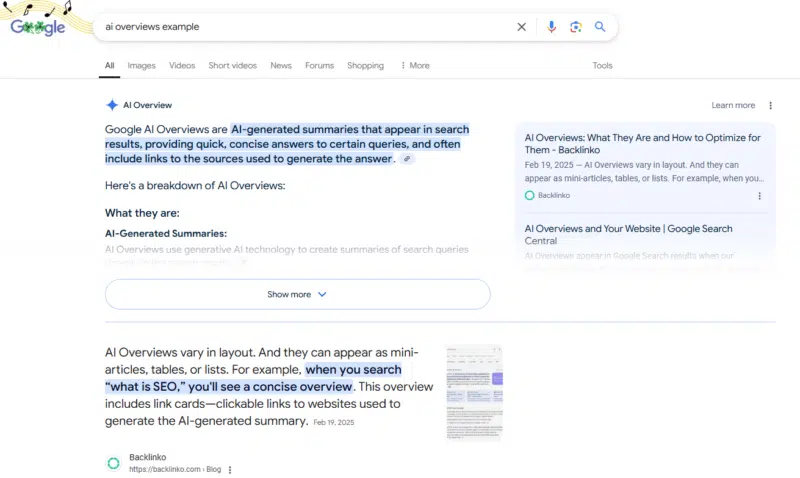Screen dimensions: 800x478
Task: Click the 'Feb 19, 2025' snippet date
Action: point(334,422)
